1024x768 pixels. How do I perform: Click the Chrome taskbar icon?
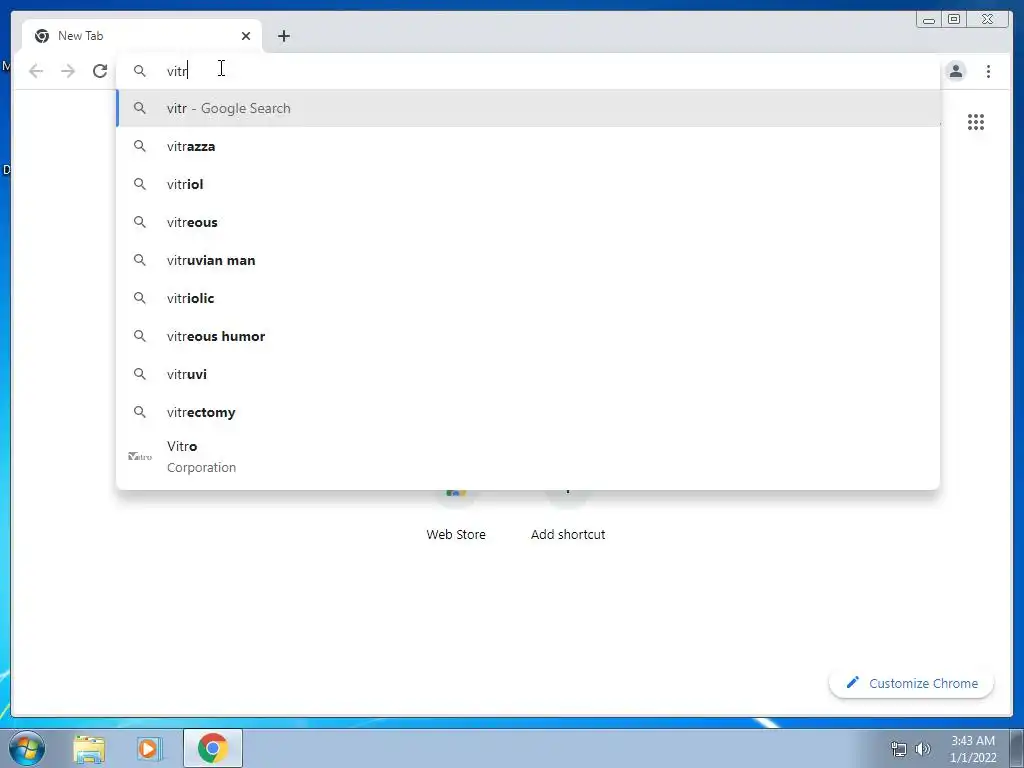tap(213, 748)
